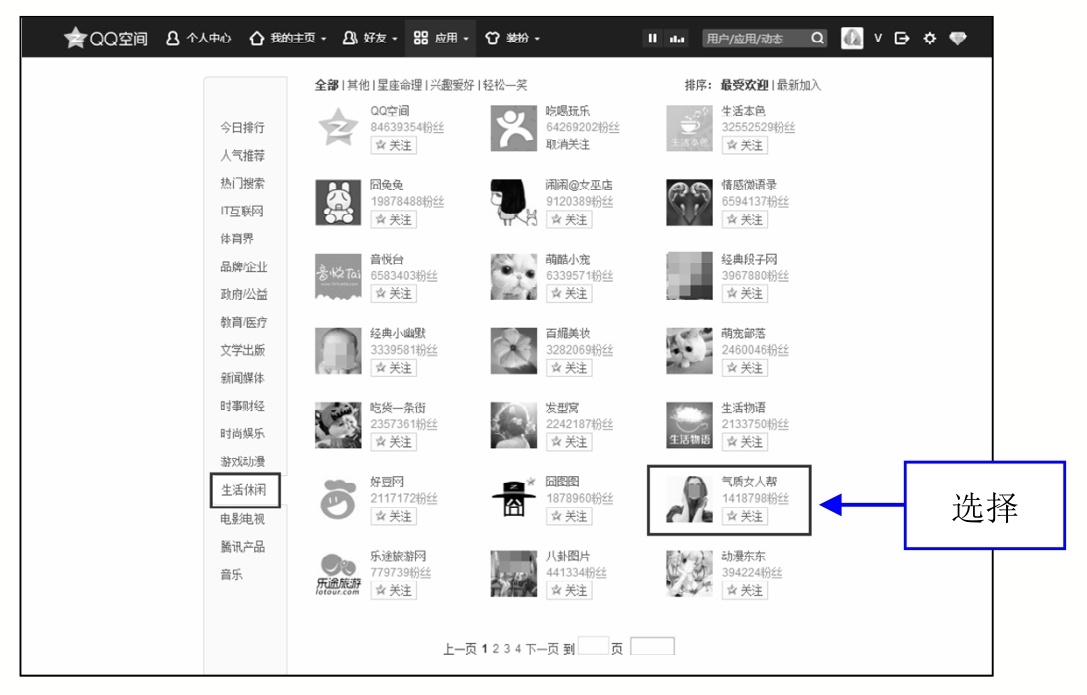The image size is (1087, 695).
Task: Open the settings gear icon
Action: click(930, 38)
